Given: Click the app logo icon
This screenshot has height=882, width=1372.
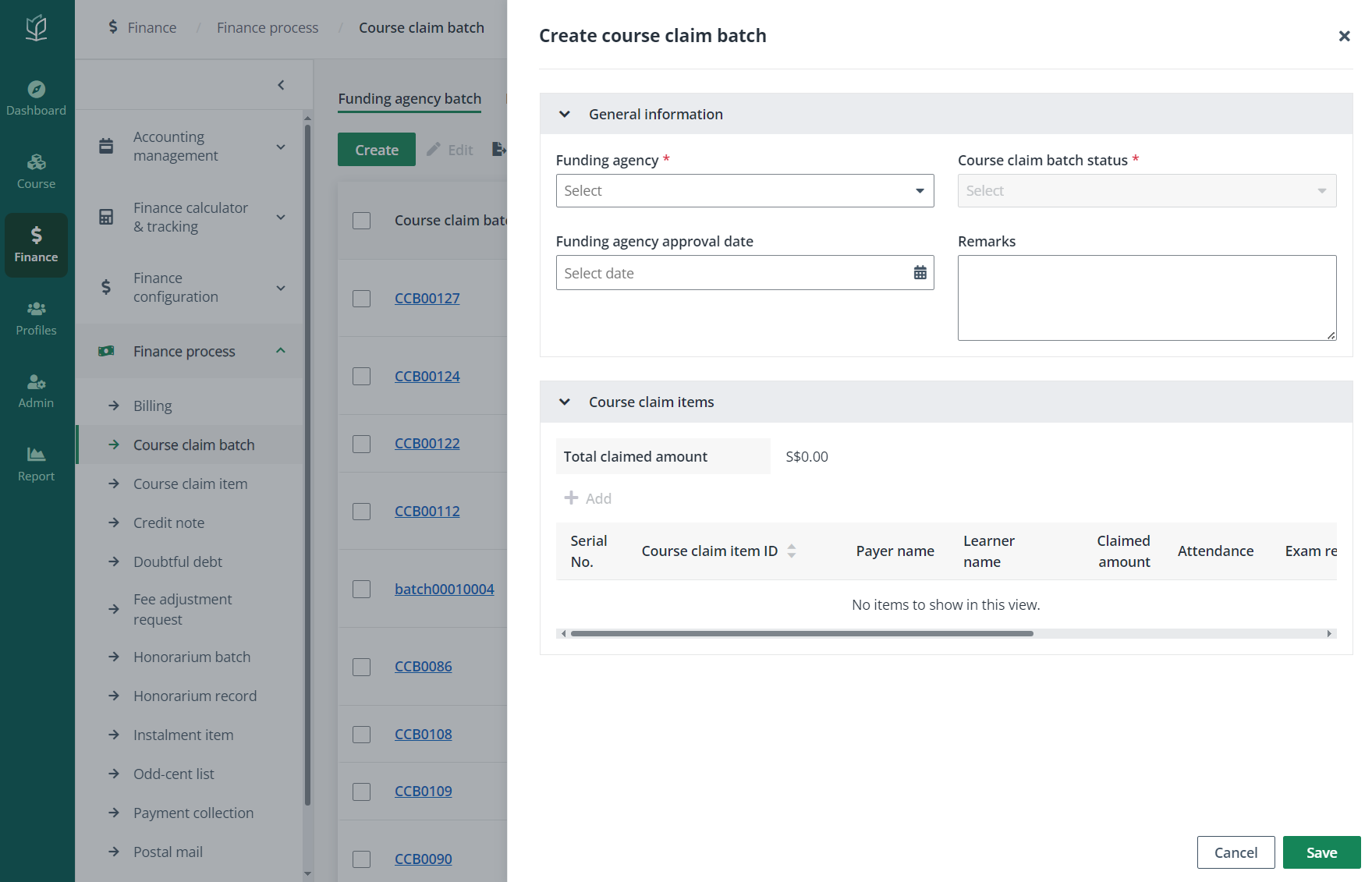Looking at the screenshot, I should pyautogui.click(x=37, y=28).
